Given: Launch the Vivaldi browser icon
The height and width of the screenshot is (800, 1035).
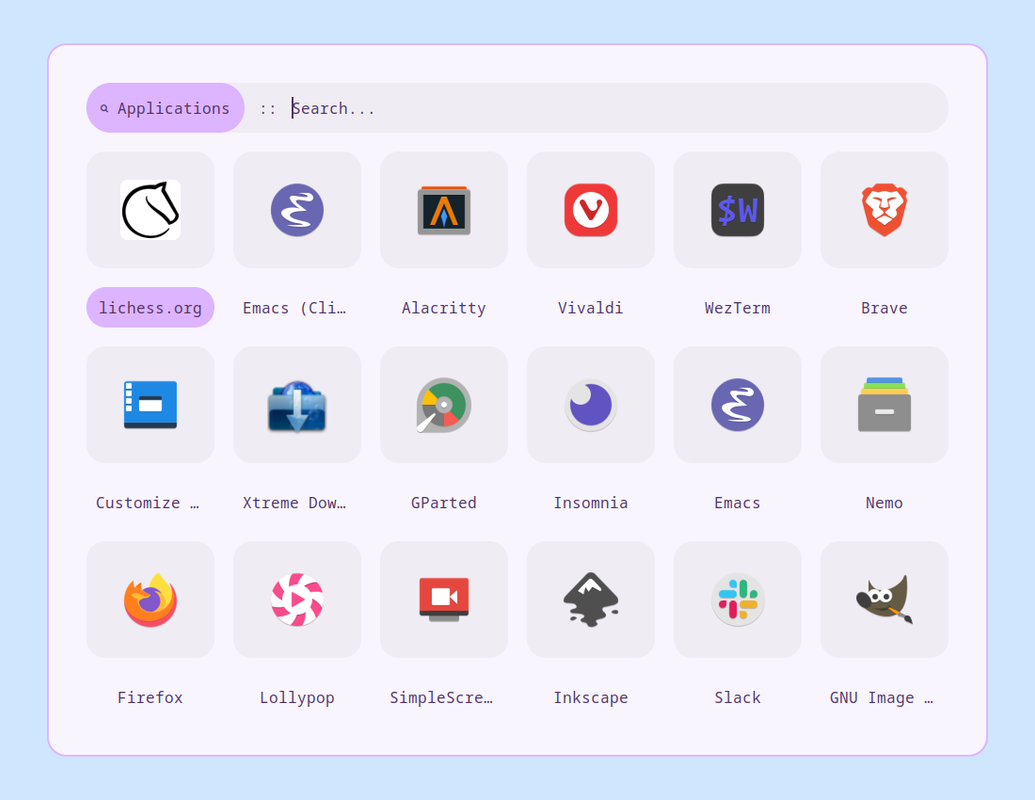Looking at the screenshot, I should [591, 210].
